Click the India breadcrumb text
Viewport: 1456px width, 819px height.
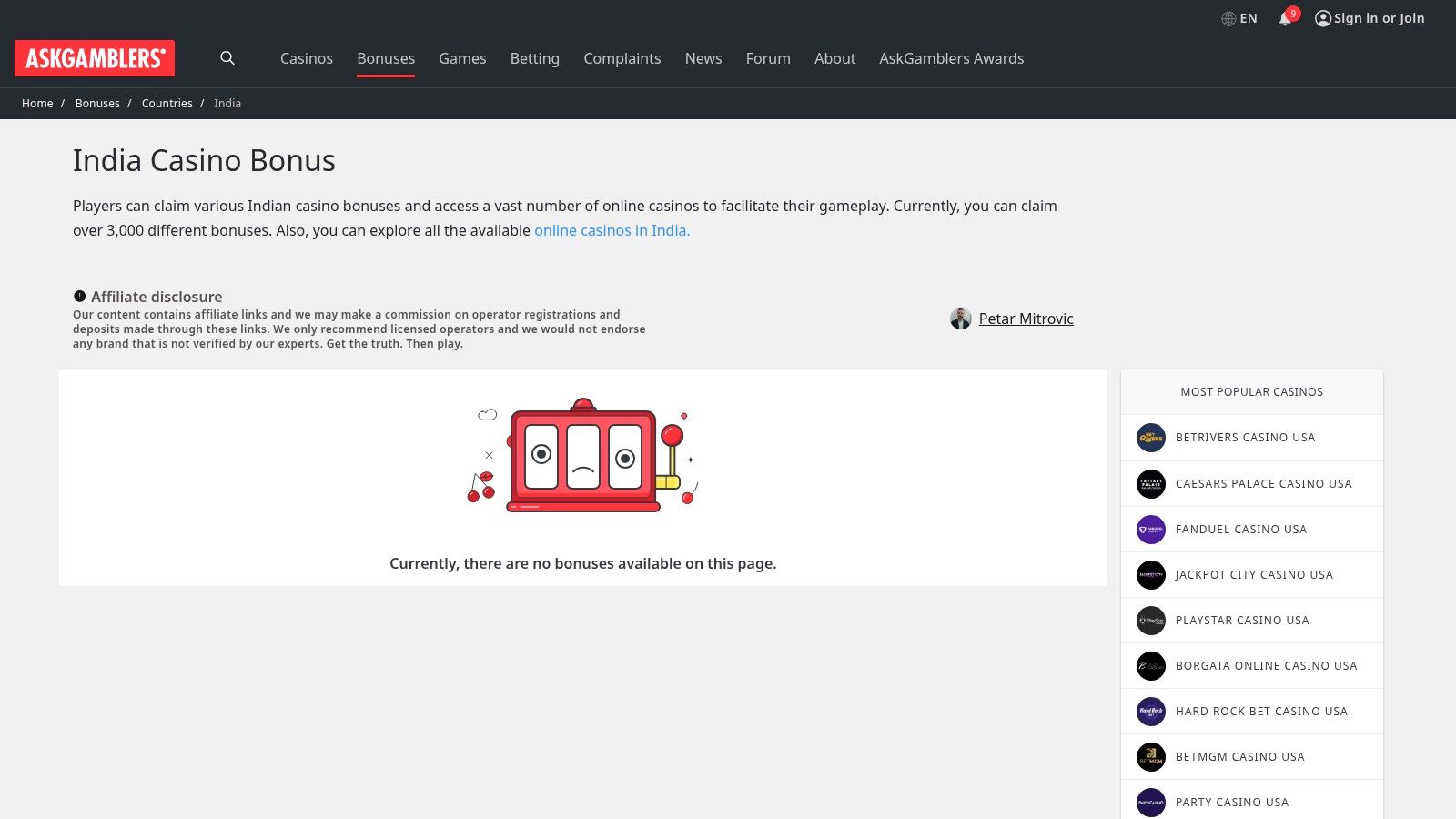[227, 104]
